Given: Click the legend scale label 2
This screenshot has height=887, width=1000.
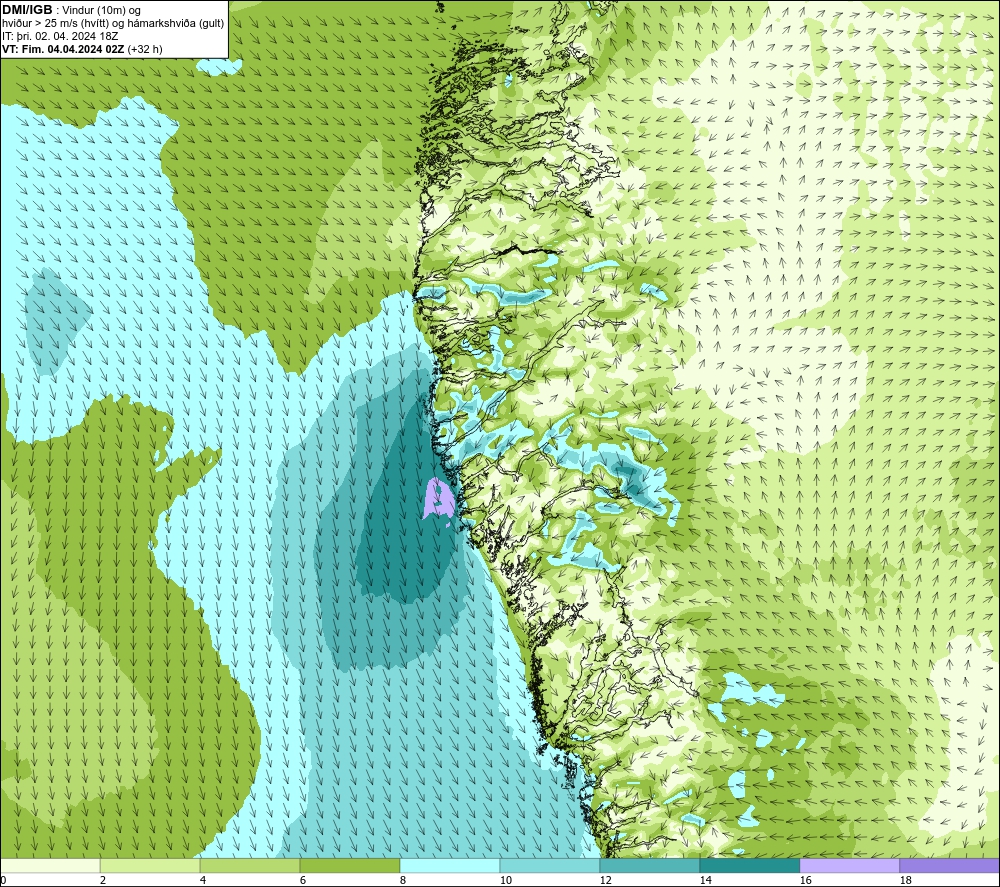Looking at the screenshot, I should (103, 881).
